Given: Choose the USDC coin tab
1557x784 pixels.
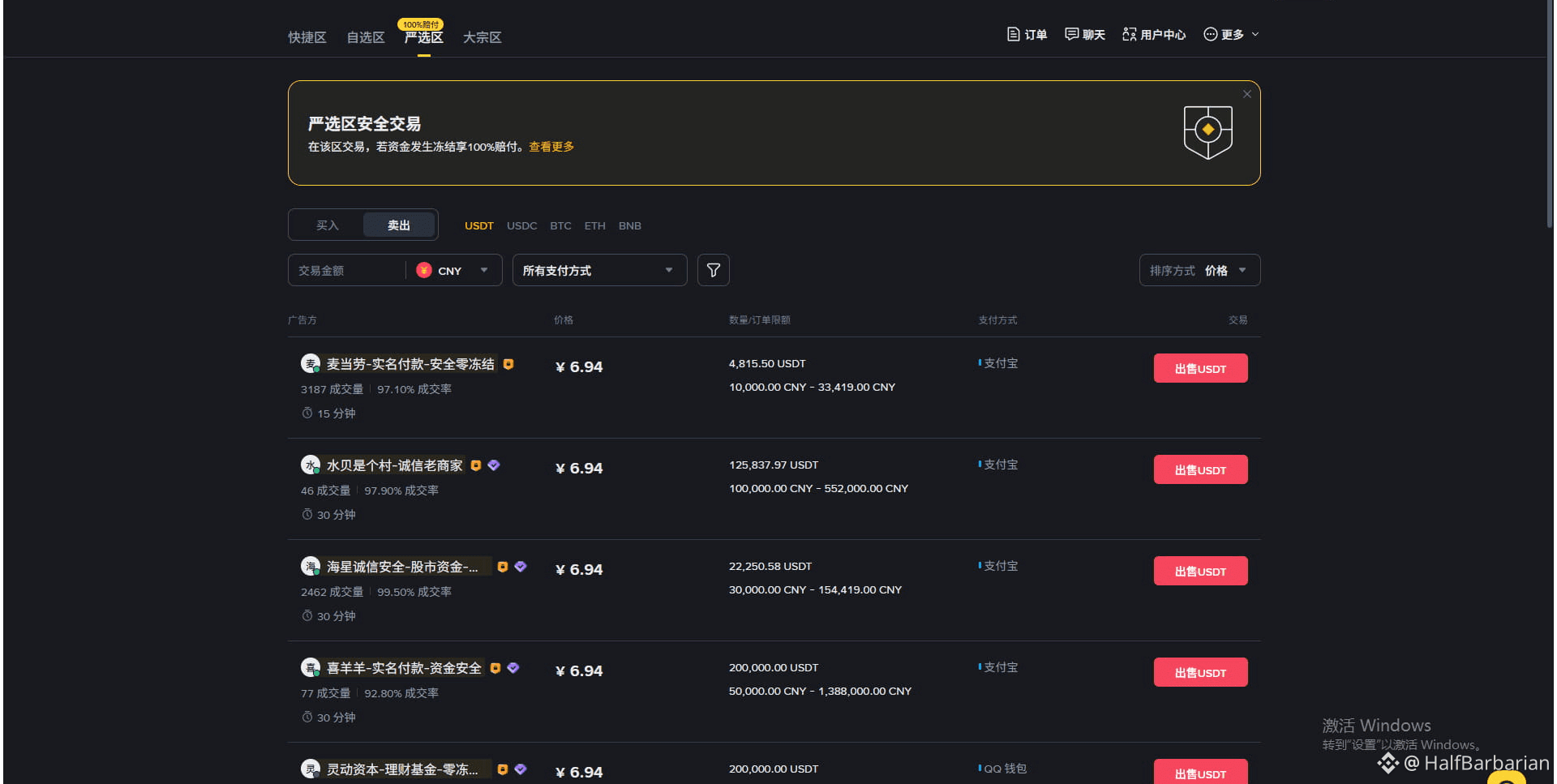Looking at the screenshot, I should (522, 226).
